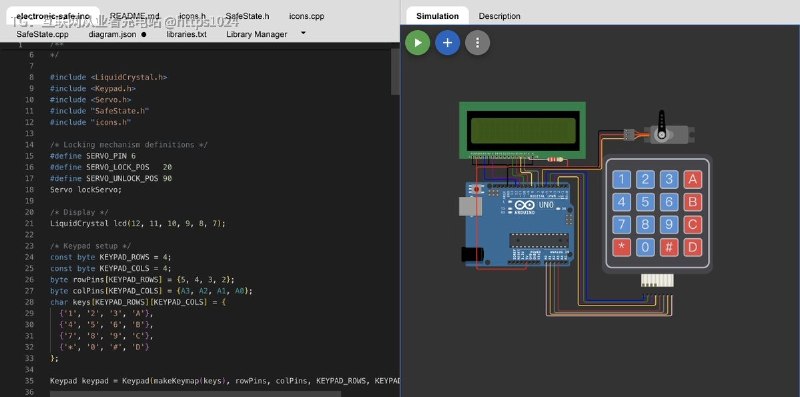
Task: Click red keypad key A
Action: click(x=692, y=180)
